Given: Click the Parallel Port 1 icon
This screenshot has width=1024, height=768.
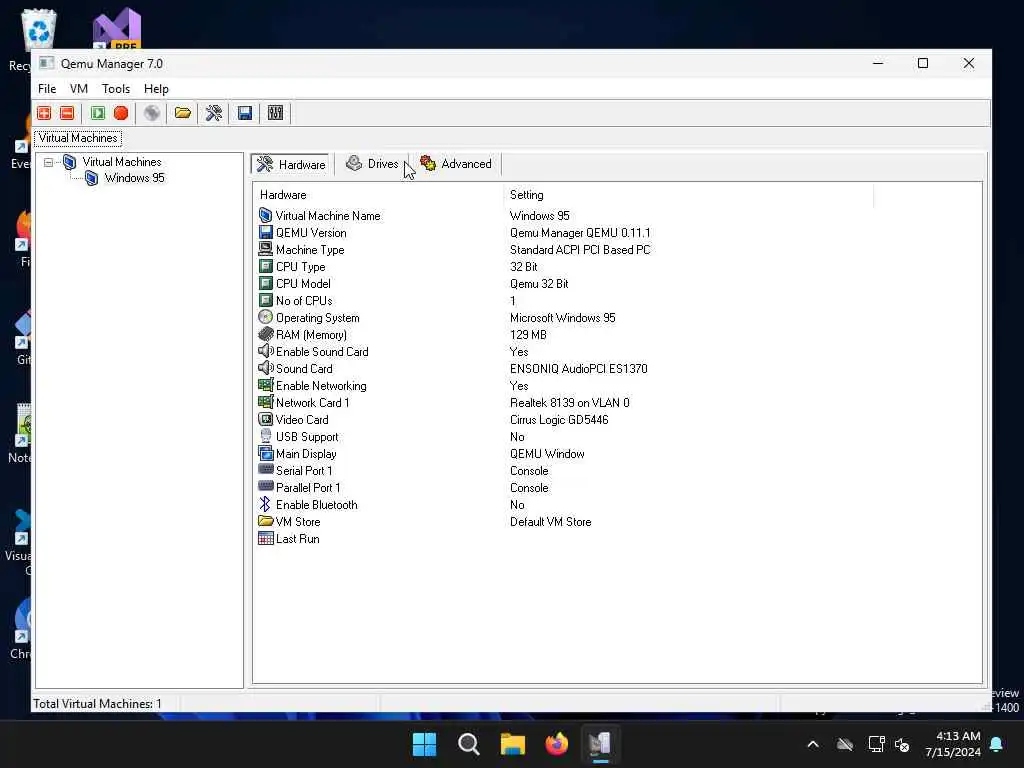Looking at the screenshot, I should point(265,487).
